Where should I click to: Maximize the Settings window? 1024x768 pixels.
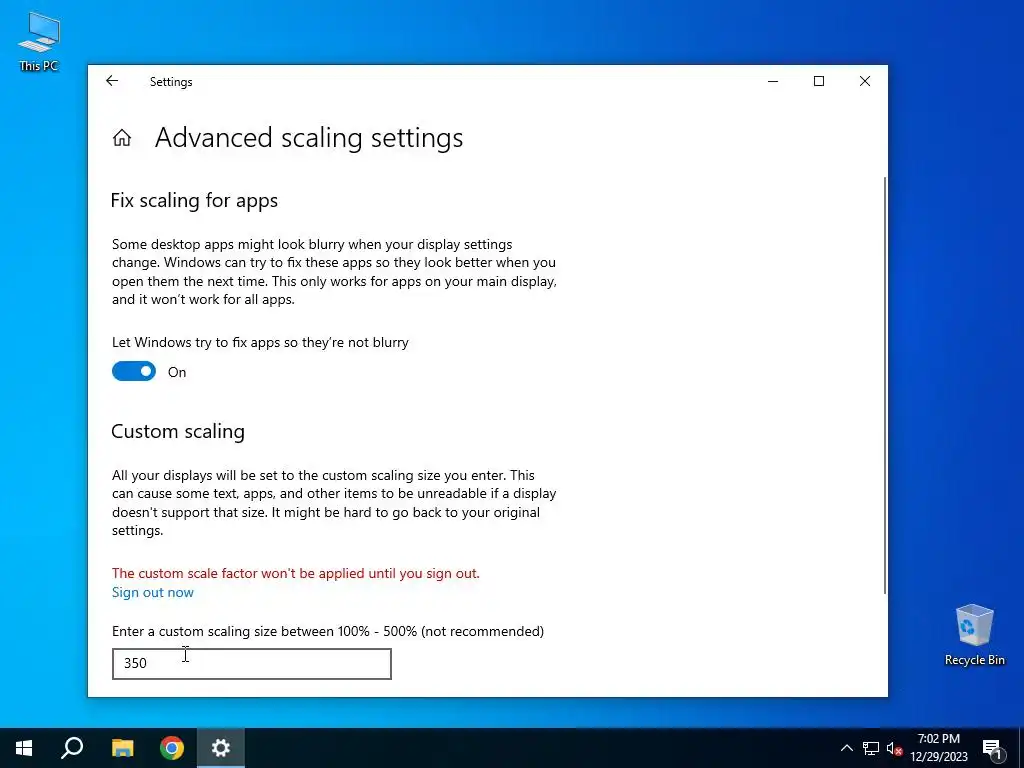pyautogui.click(x=819, y=82)
